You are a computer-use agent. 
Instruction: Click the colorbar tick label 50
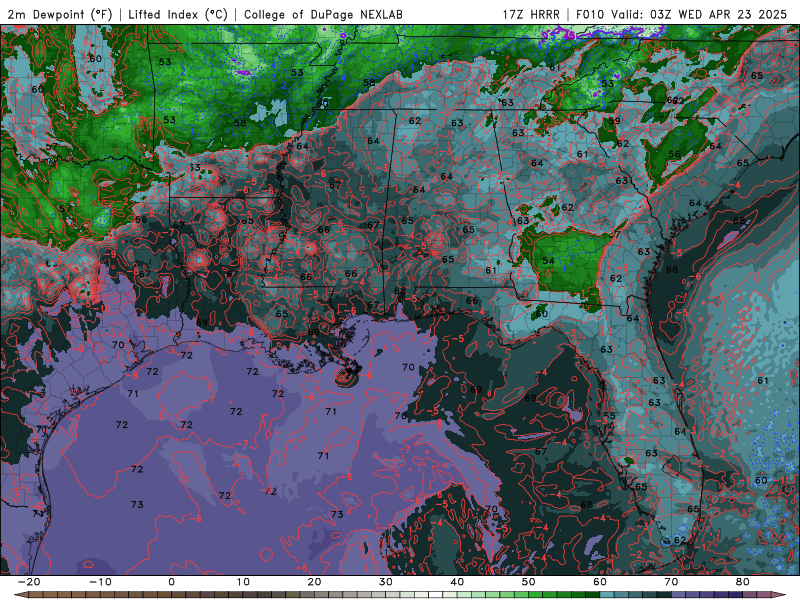(x=529, y=582)
